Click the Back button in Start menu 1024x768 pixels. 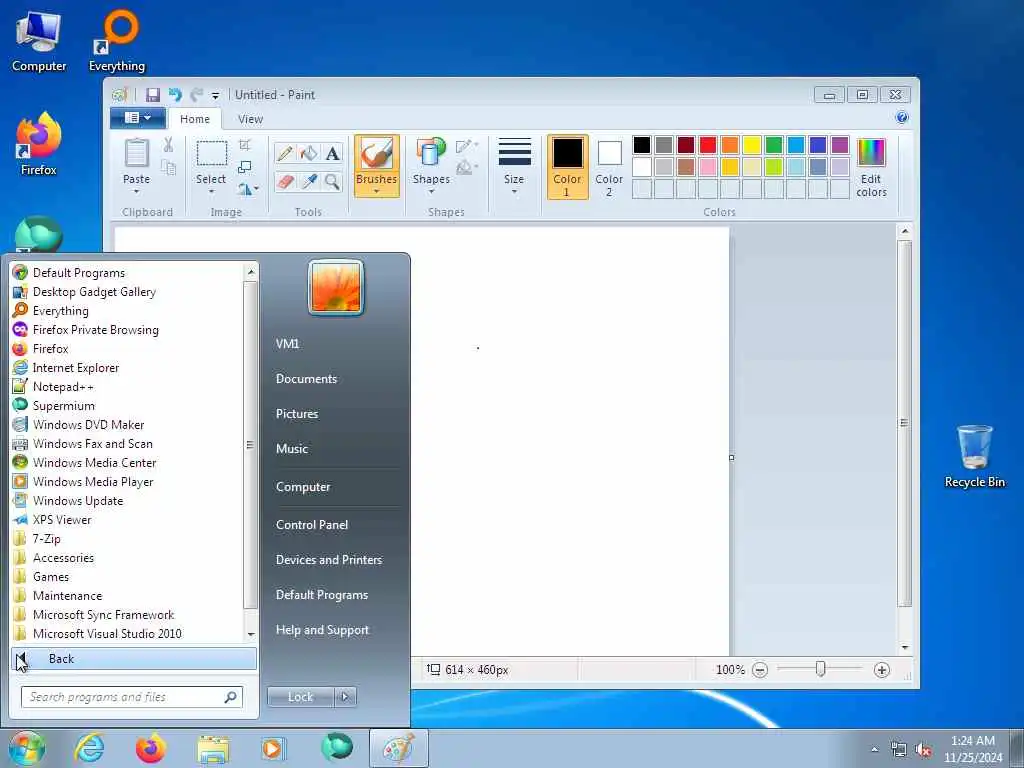pos(134,659)
